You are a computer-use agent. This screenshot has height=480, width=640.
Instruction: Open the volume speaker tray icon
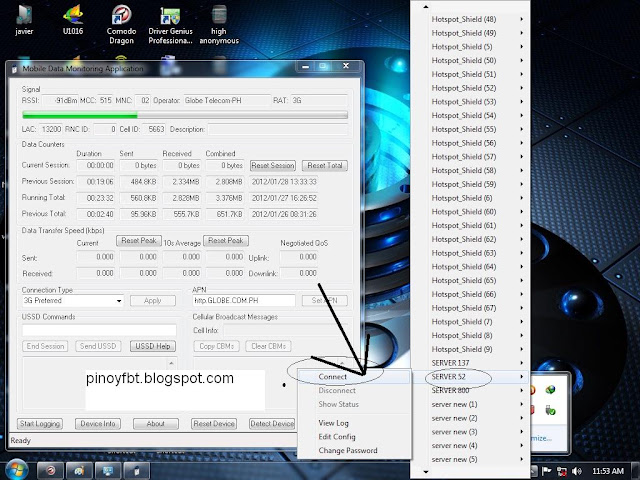click(577, 471)
